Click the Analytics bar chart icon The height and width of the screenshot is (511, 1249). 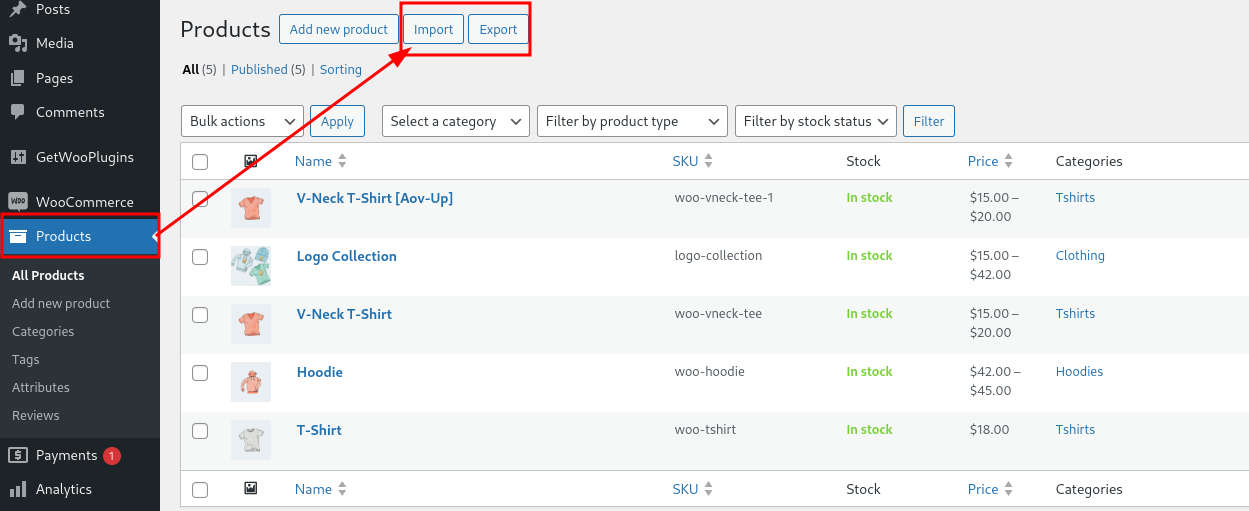coord(17,489)
